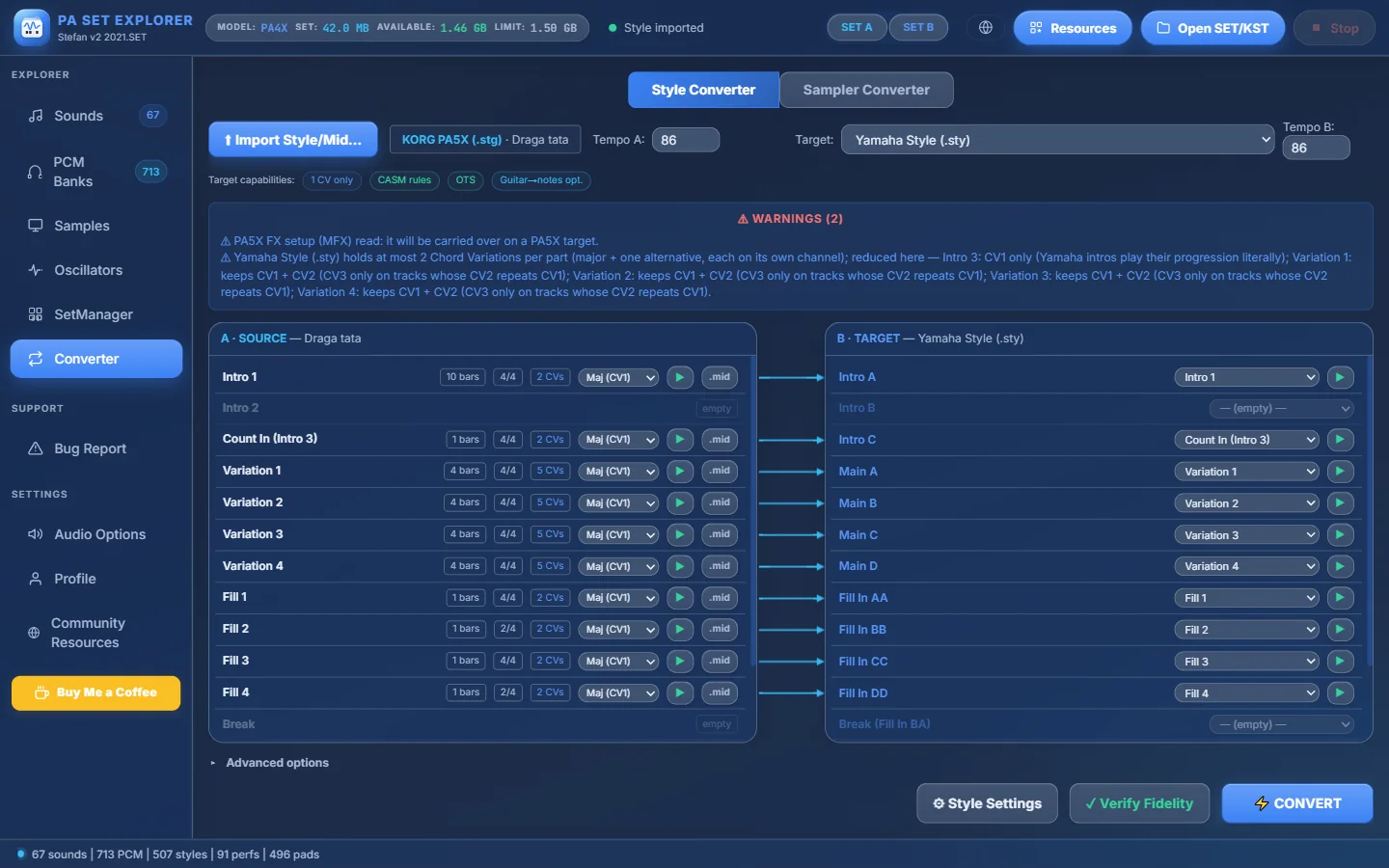The image size is (1389, 868).
Task: Play target Fill In AA preview
Action: (x=1340, y=598)
